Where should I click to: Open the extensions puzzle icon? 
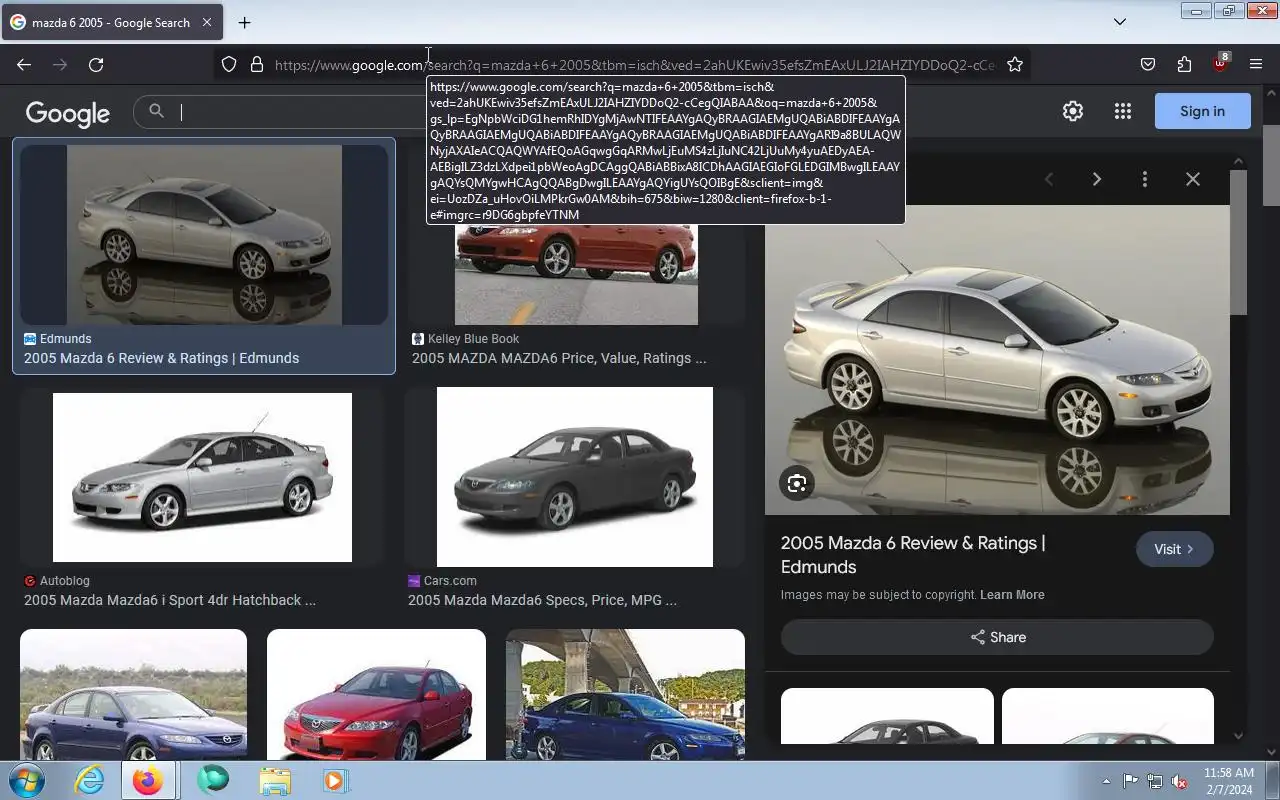point(1184,64)
